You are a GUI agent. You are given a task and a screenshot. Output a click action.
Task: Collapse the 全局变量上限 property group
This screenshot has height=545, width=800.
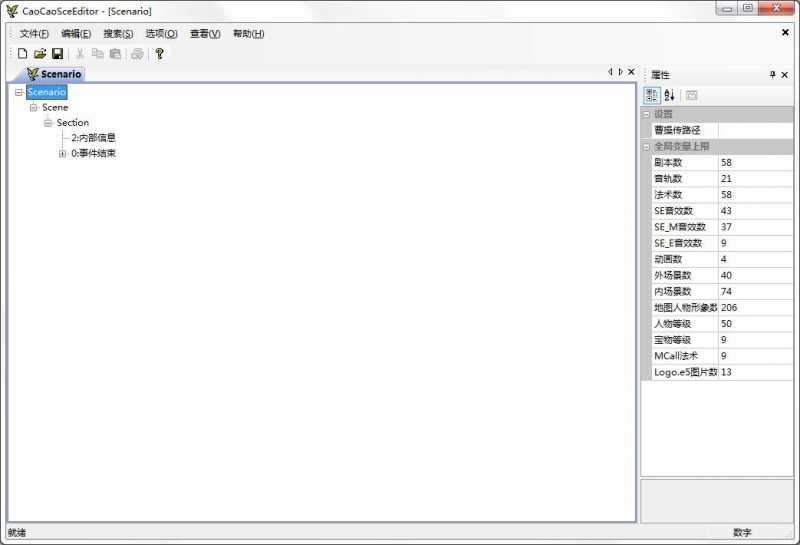click(x=646, y=146)
